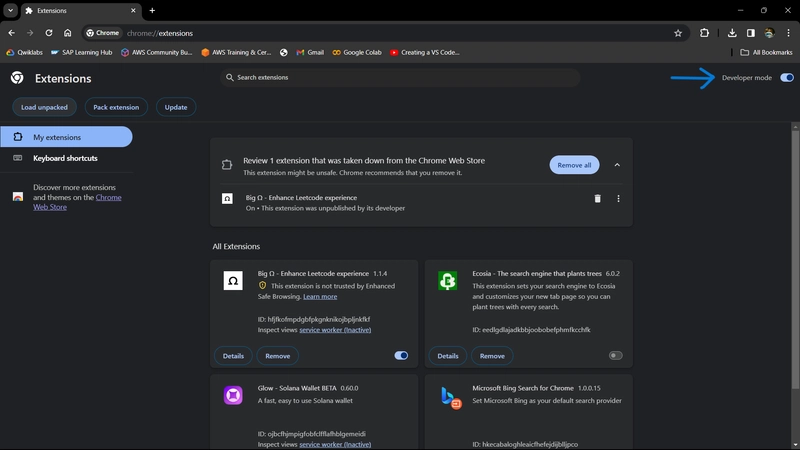Remove the Ecosia extension
The image size is (800, 450).
(x=492, y=356)
